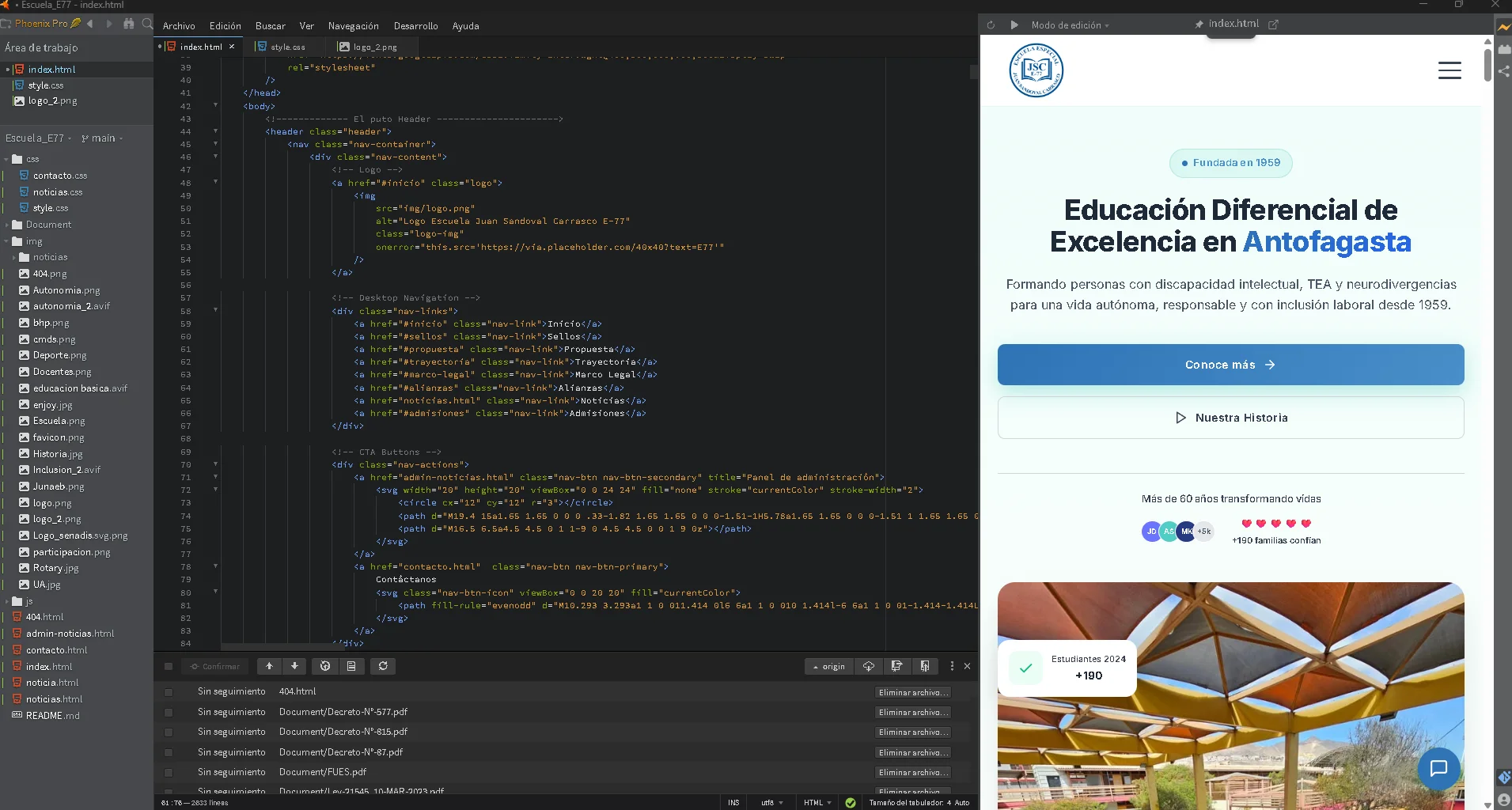Open the find-in-files binoculars tool
Screen dimensions: 1512x810
[x=129, y=24]
